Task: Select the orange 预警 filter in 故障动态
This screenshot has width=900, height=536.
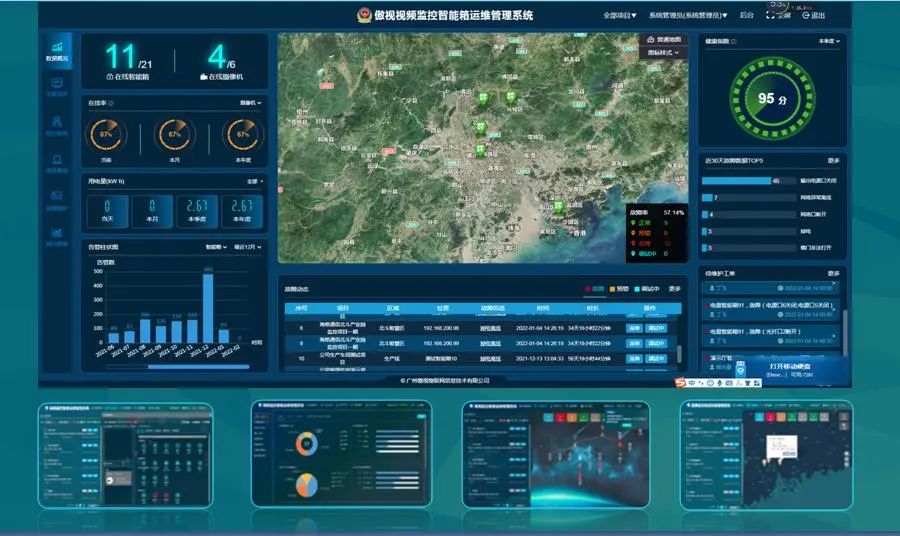Action: click(x=619, y=289)
